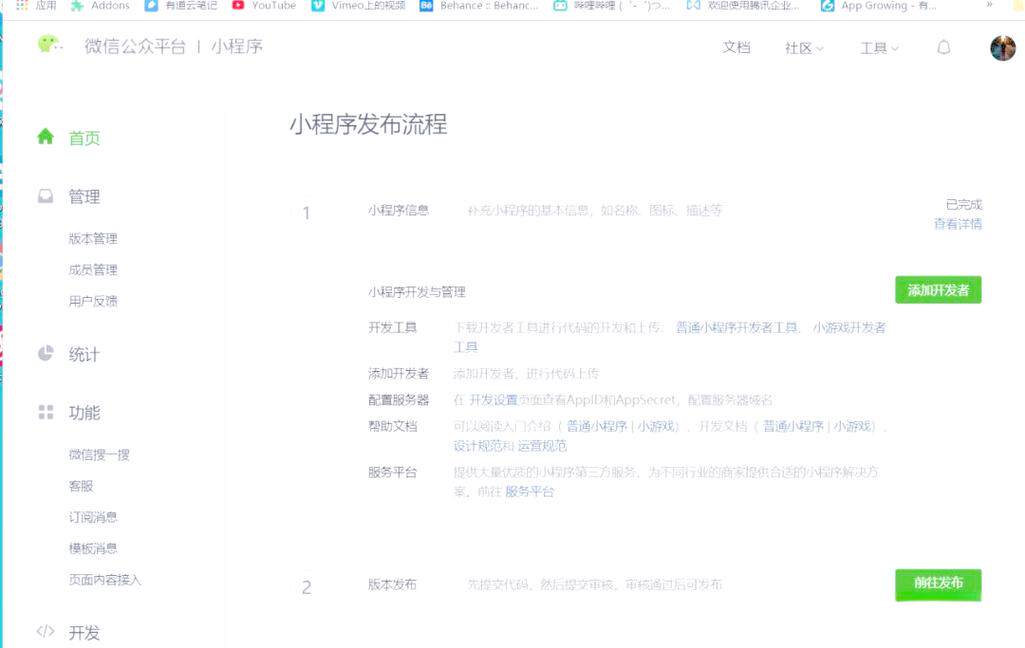The width and height of the screenshot is (1025, 648).
Task: Click the 功能 grid icon
Action: pos(46,412)
